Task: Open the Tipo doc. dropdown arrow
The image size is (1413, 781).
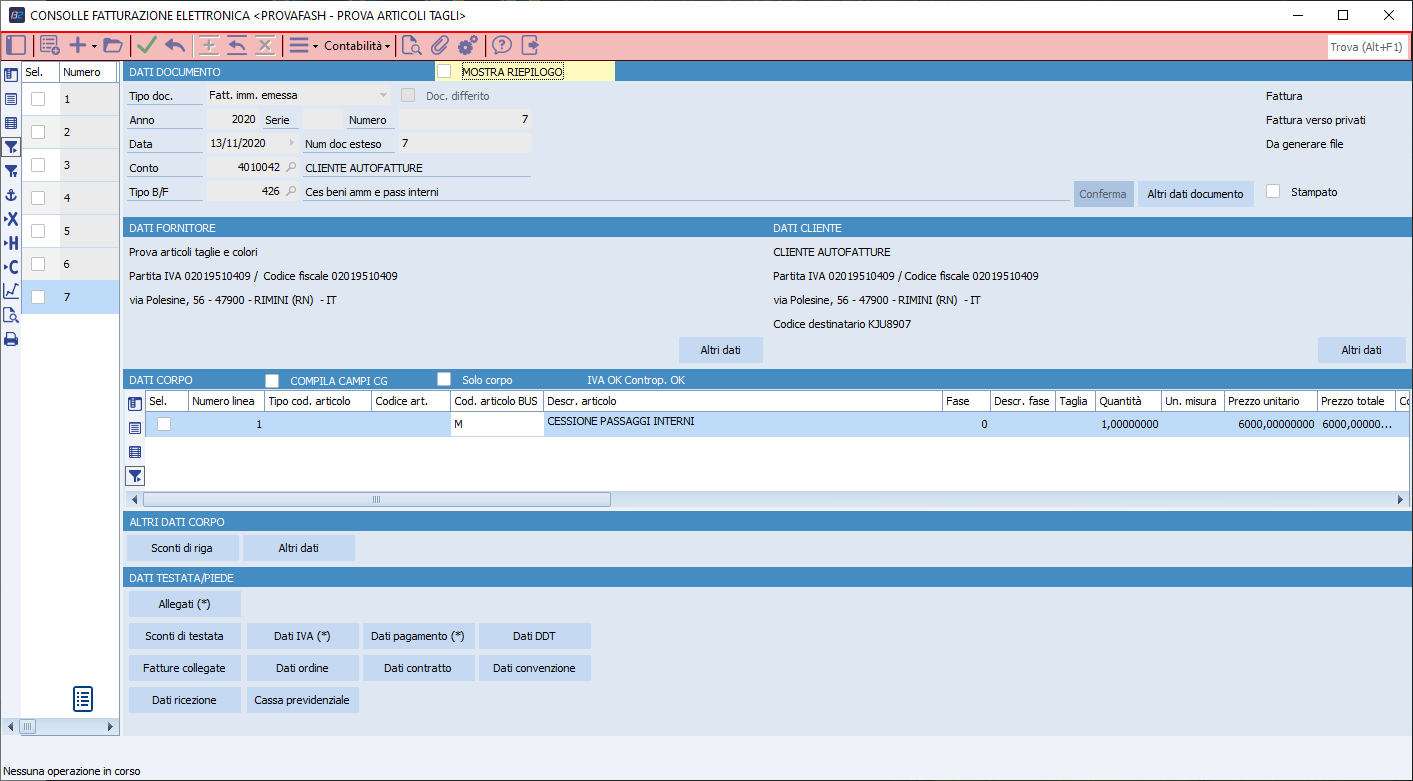Action: tap(383, 95)
